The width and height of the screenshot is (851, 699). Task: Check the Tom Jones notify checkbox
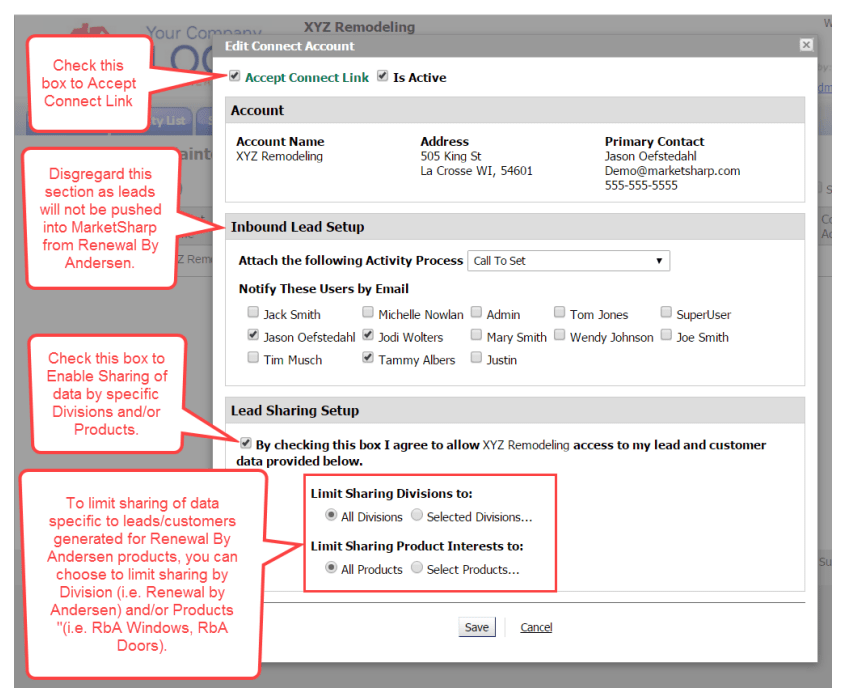pyautogui.click(x=560, y=312)
